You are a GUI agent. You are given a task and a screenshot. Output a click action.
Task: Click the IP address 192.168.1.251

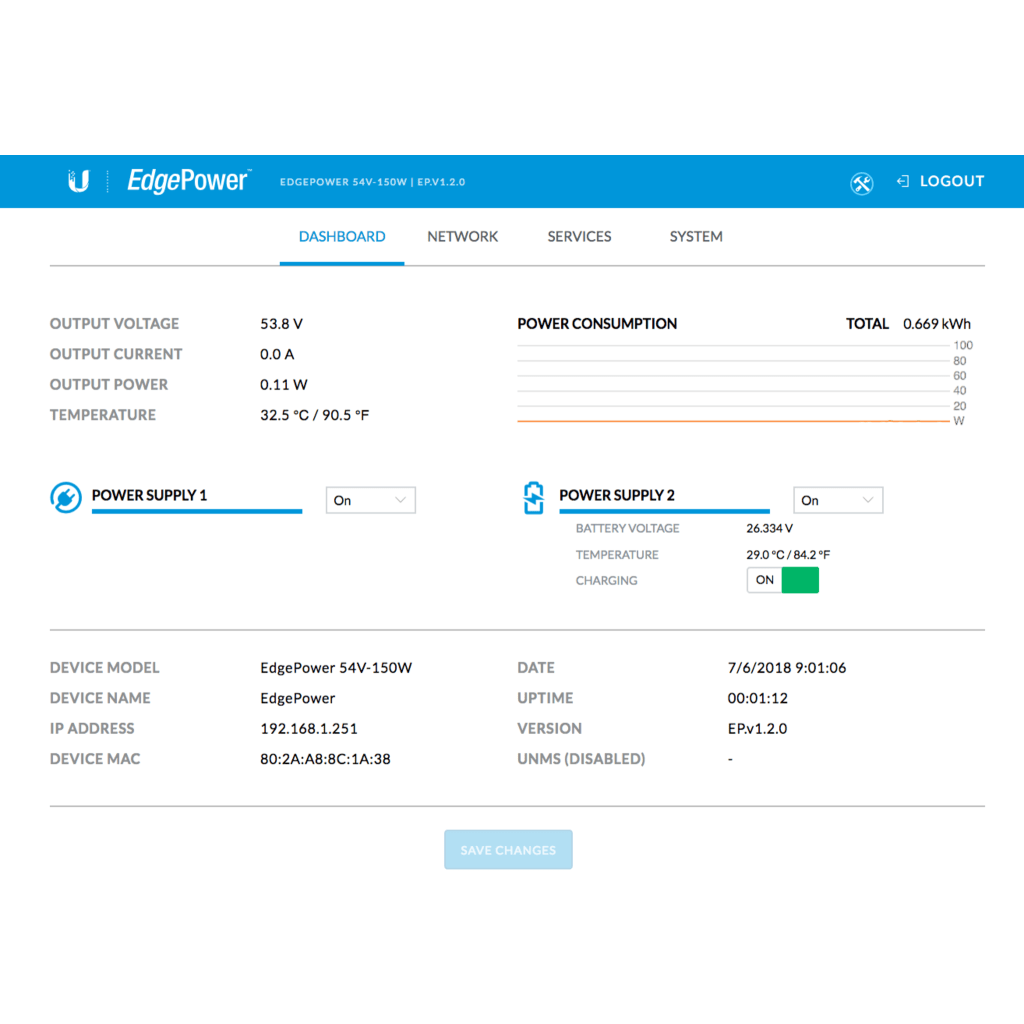point(309,729)
